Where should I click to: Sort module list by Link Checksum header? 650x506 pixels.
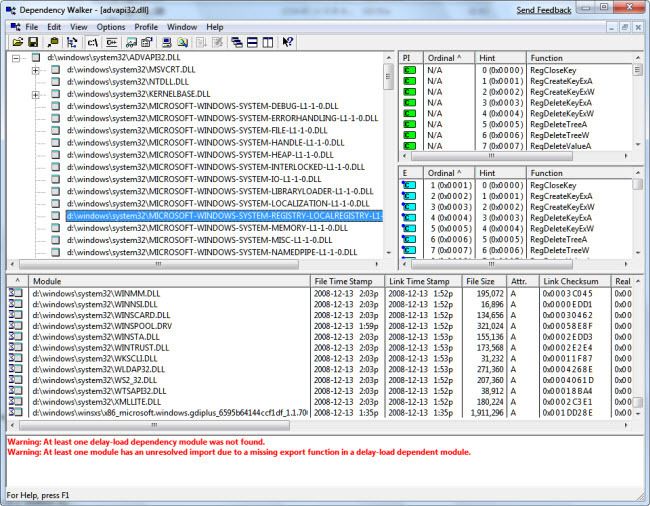click(x=575, y=281)
